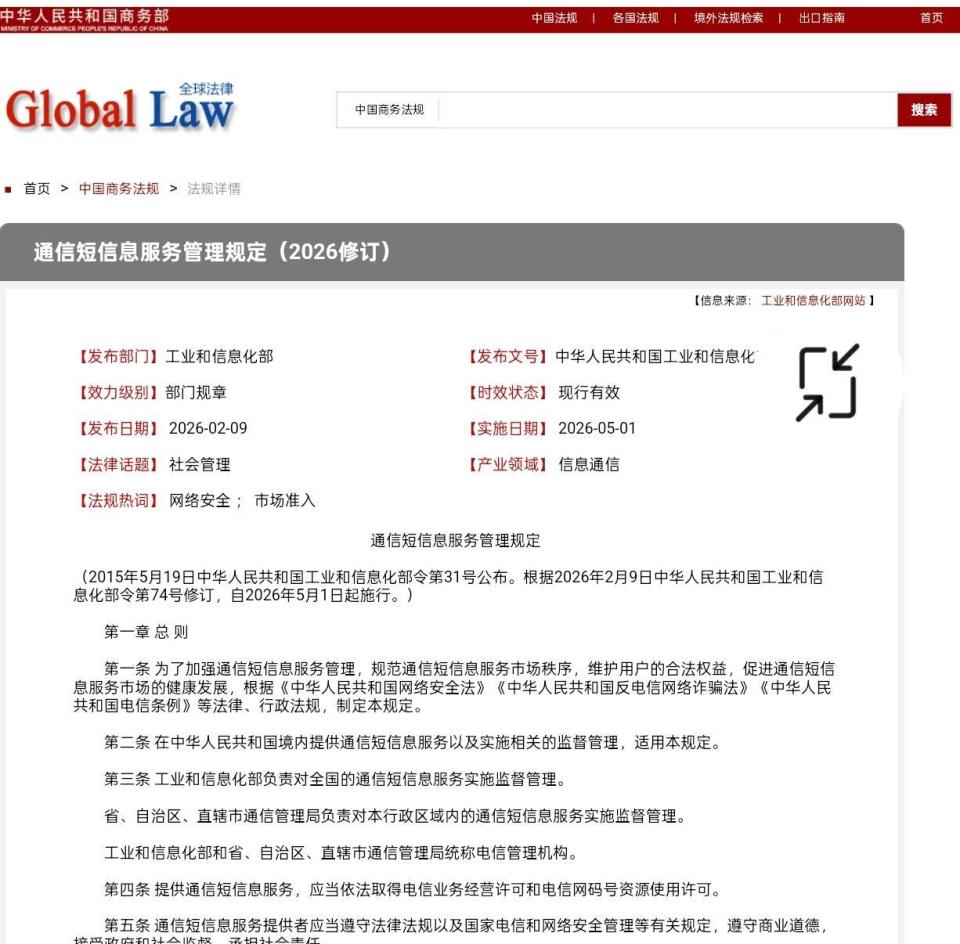The image size is (960, 944).
Task: Click the centered heading 通信短信息服务管理规定
Action: pyautogui.click(x=455, y=541)
